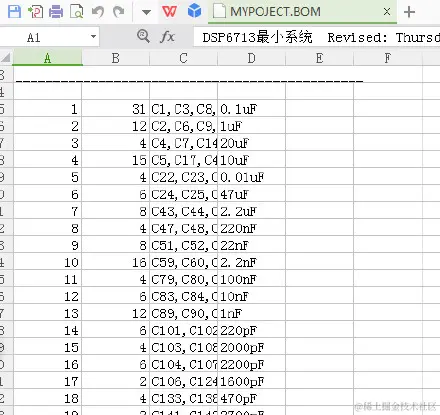Add a new tab with plus button
Screen dimensions: 440x415
(x=409, y=12)
